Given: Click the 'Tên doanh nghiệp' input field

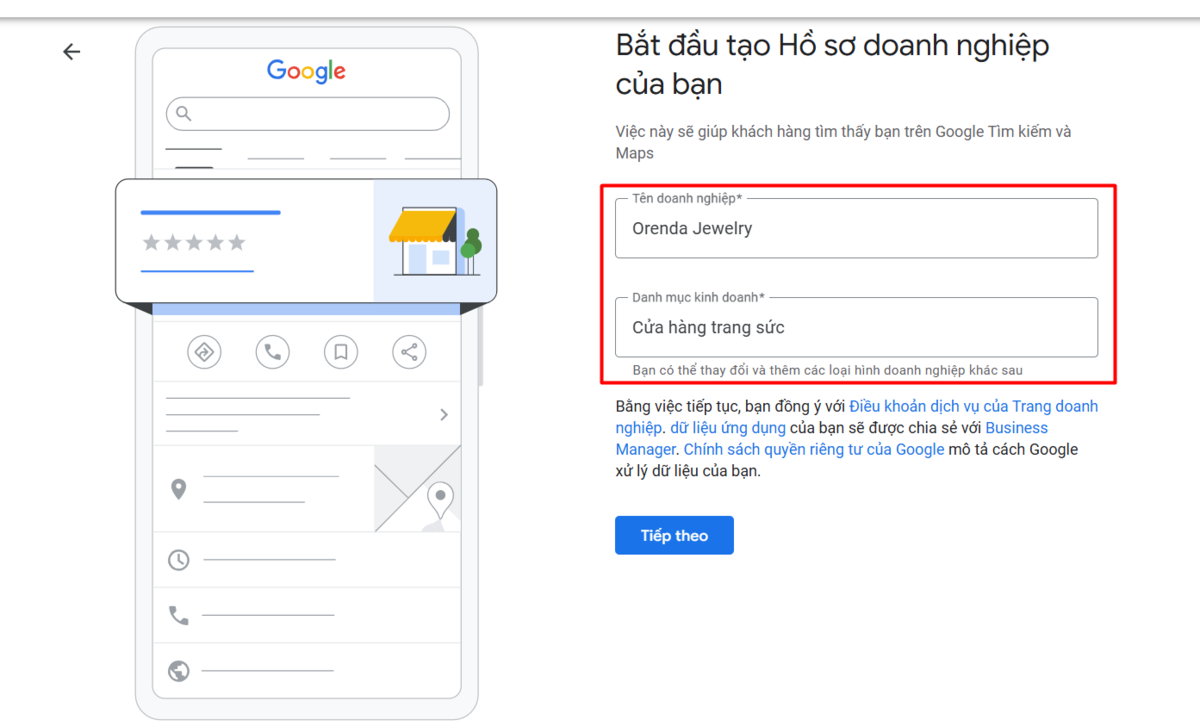Looking at the screenshot, I should (856, 227).
